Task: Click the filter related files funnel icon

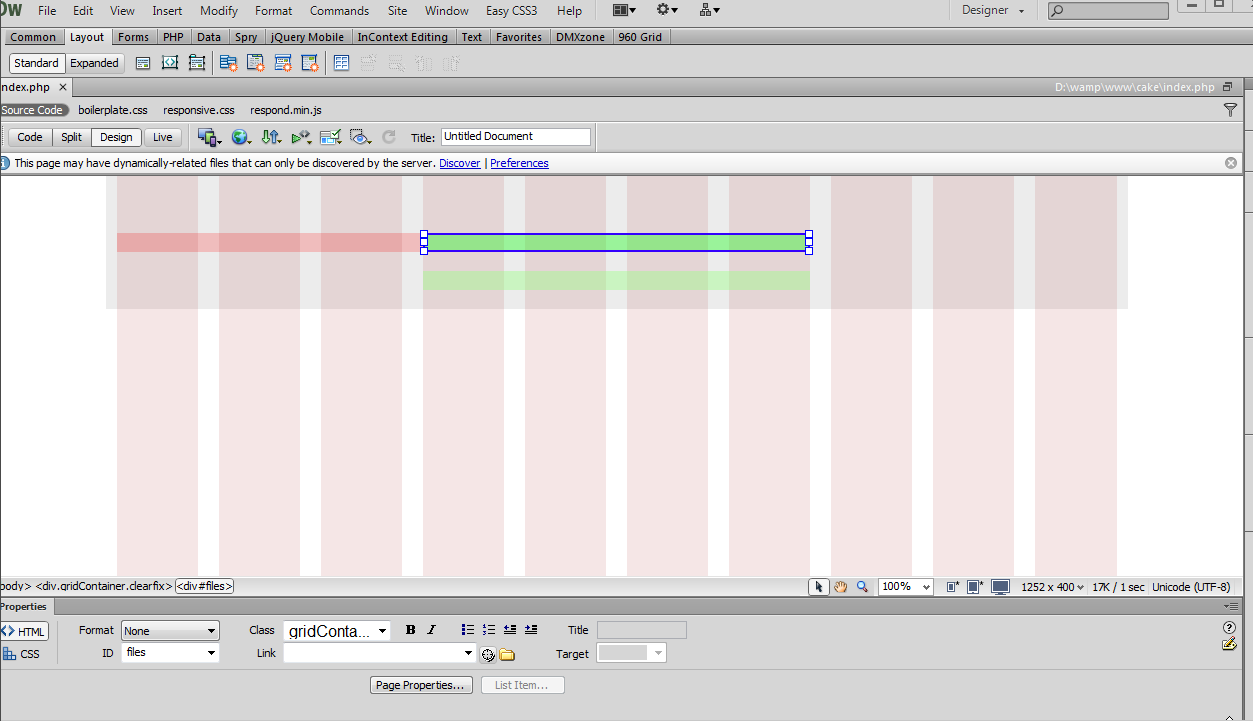Action: (x=1231, y=110)
